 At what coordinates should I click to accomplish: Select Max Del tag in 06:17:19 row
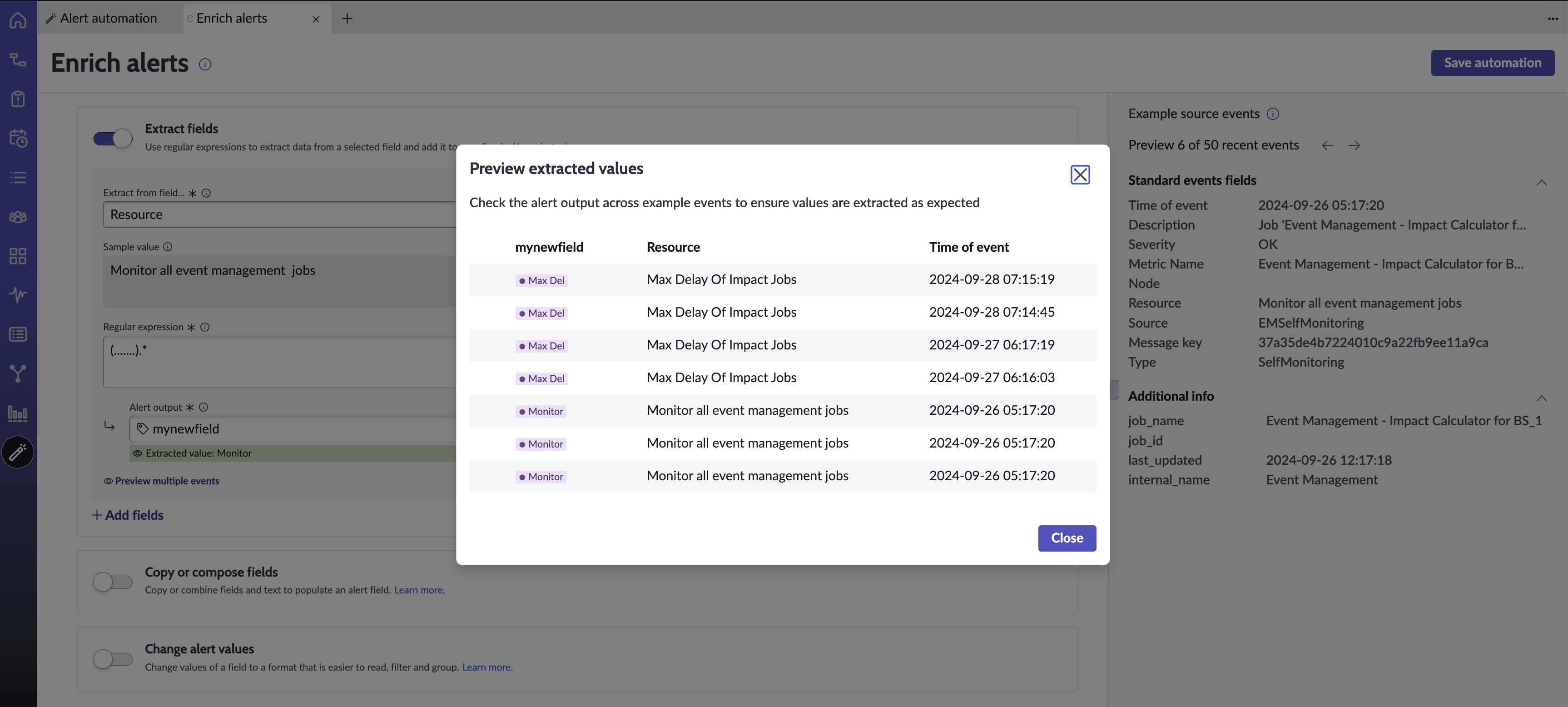pyautogui.click(x=542, y=346)
